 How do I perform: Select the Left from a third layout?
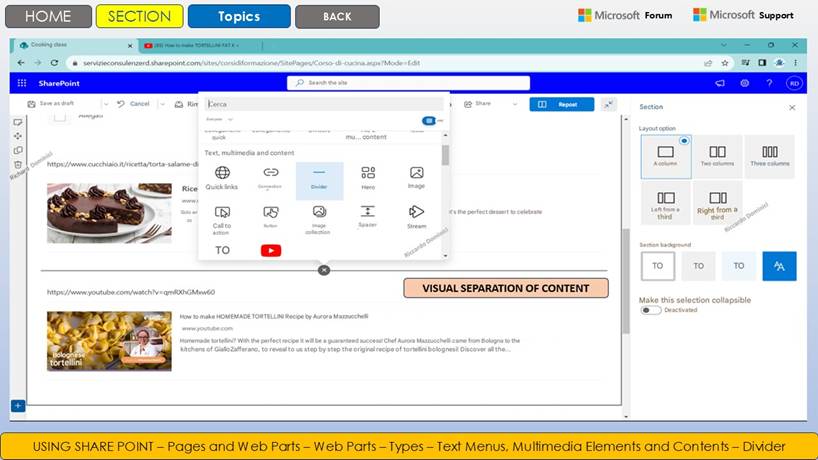click(666, 203)
